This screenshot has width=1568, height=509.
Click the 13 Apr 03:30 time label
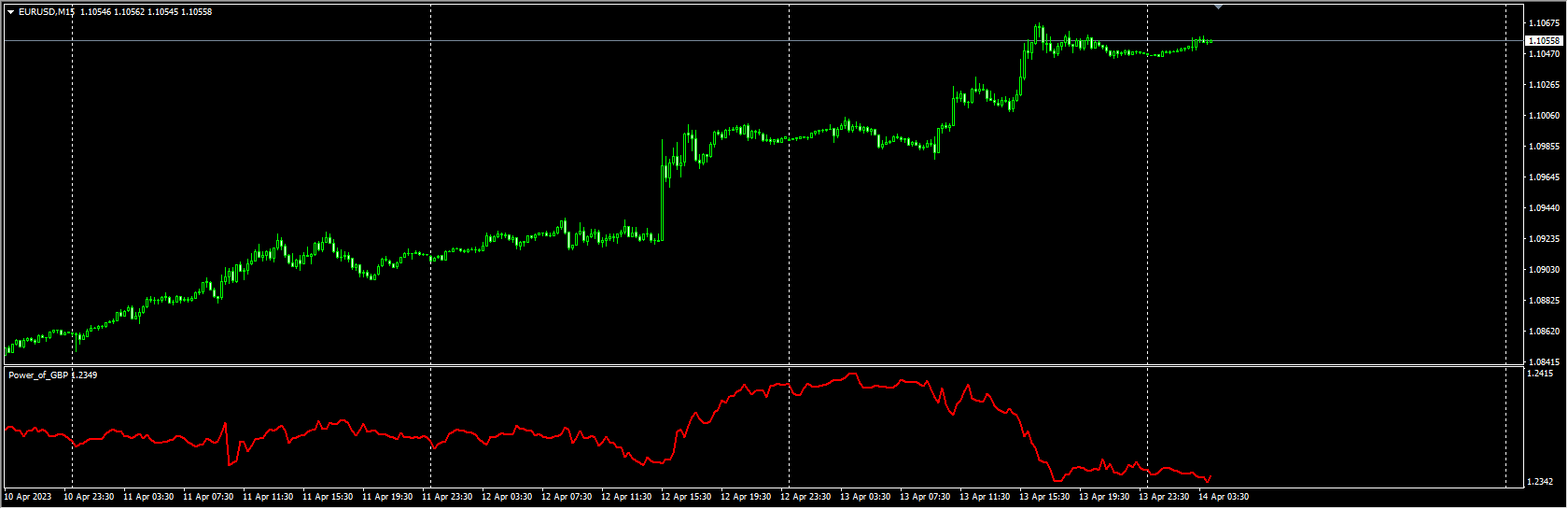[x=865, y=497]
